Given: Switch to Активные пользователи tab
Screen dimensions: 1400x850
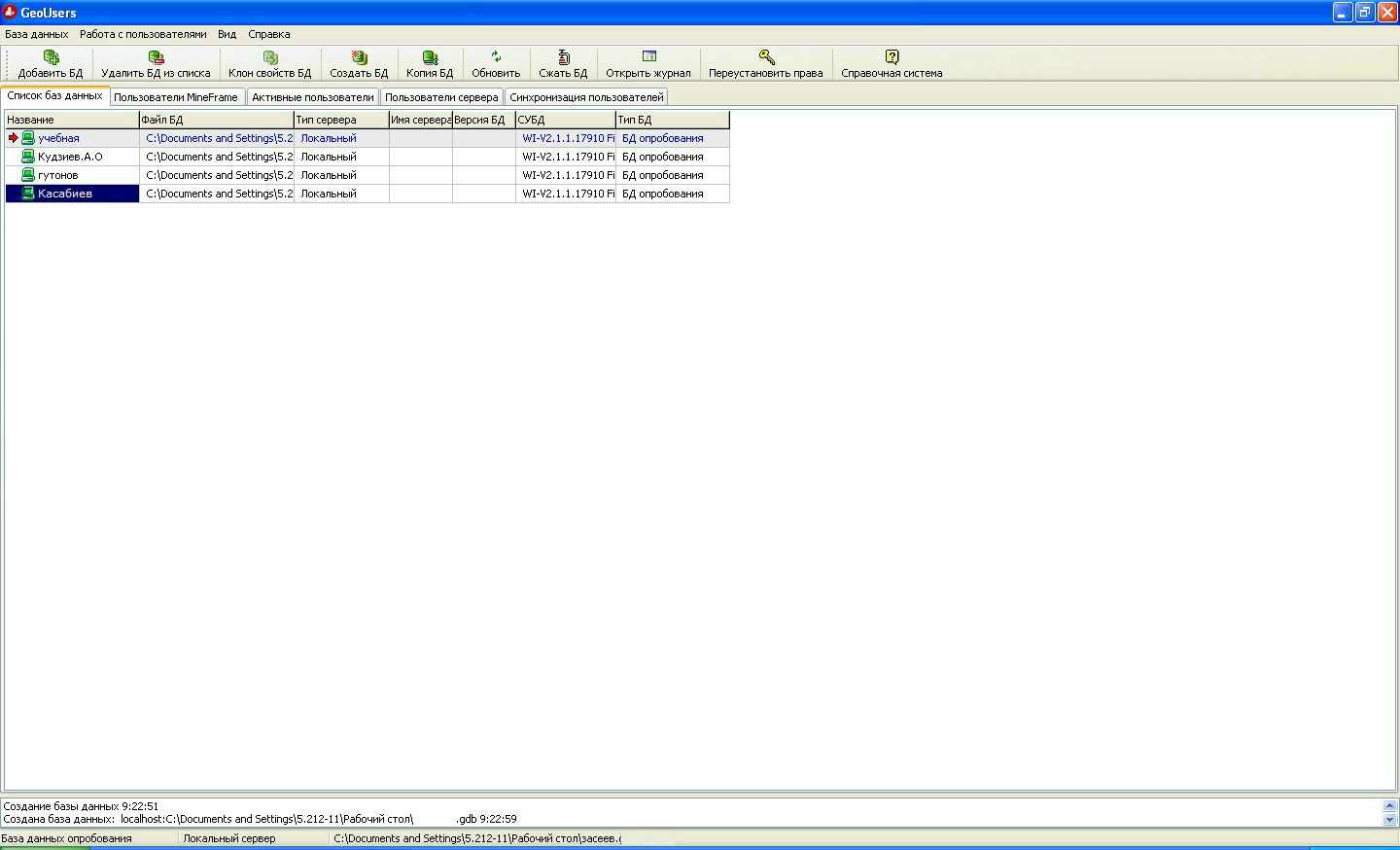Looking at the screenshot, I should click(x=313, y=97).
